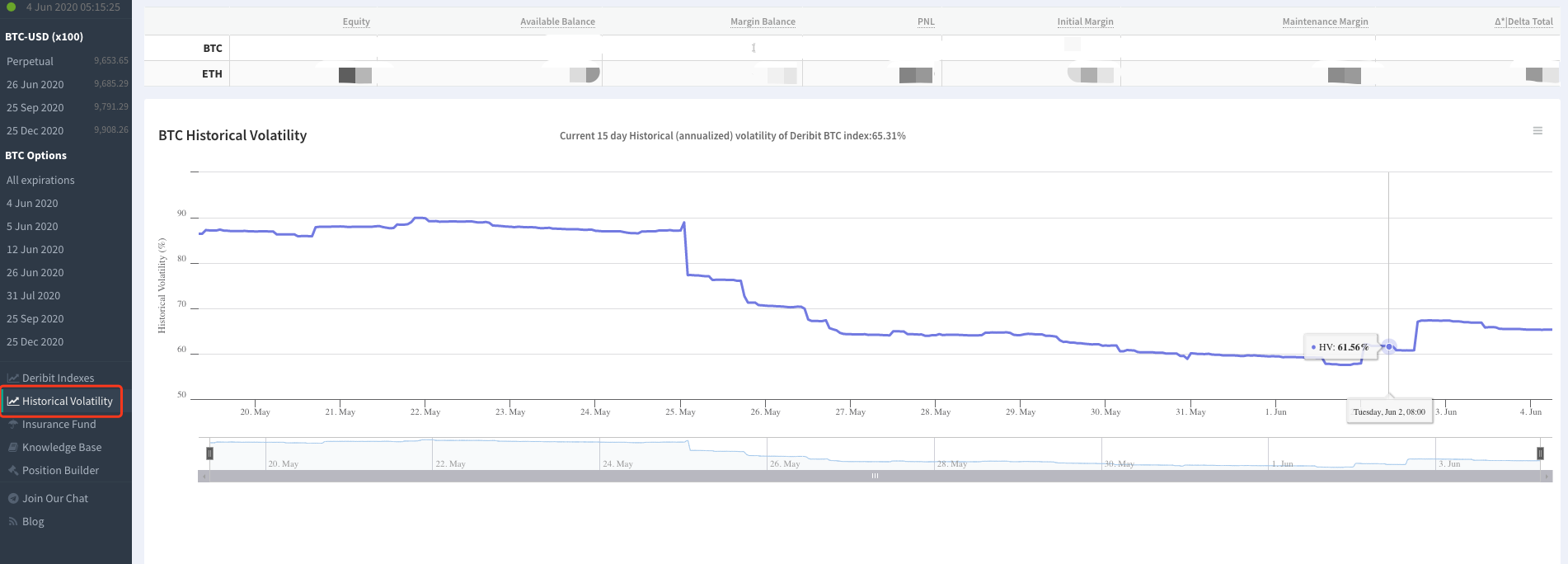Click the right navigator range handle
This screenshot has height=564, width=1568.
coord(1540,454)
